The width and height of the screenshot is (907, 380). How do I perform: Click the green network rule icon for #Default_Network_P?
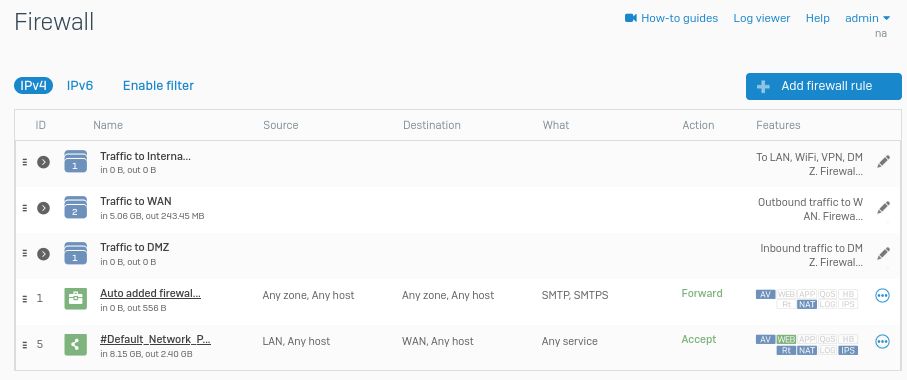(x=75, y=344)
